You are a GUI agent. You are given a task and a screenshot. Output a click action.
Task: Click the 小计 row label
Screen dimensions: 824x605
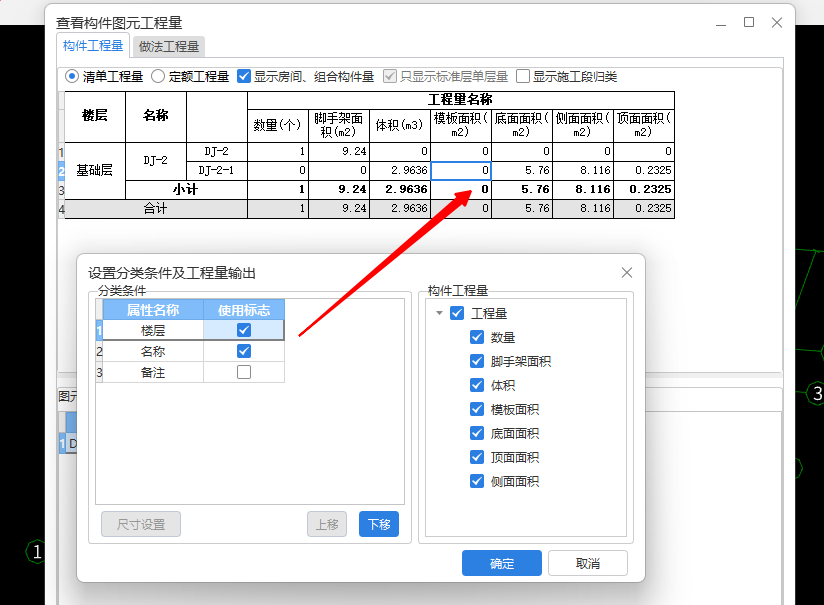pos(186,189)
